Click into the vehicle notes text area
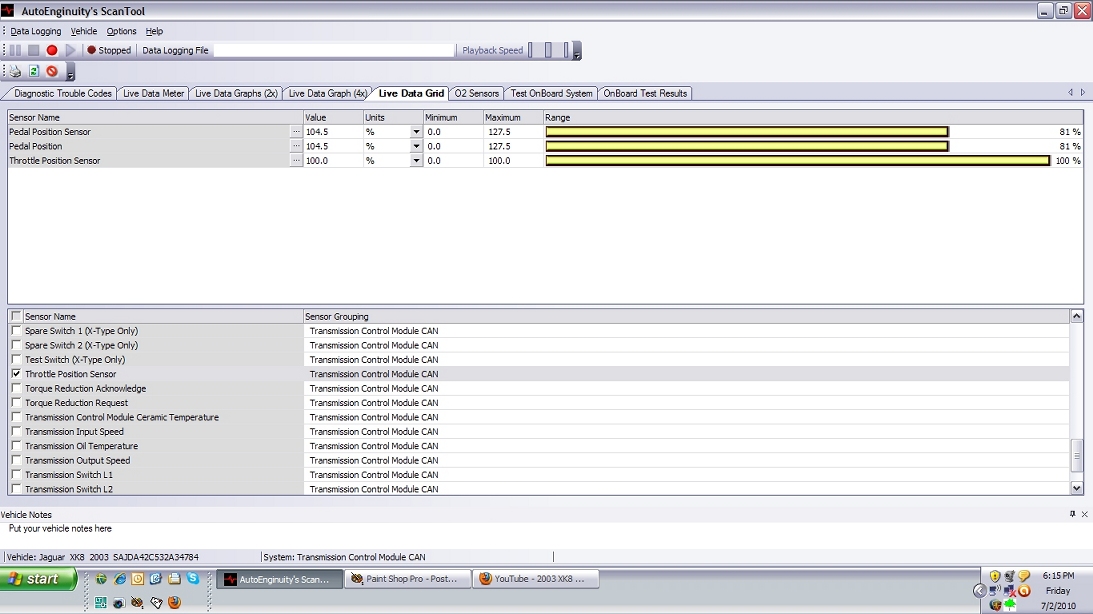The height and width of the screenshot is (614, 1093). click(544, 535)
